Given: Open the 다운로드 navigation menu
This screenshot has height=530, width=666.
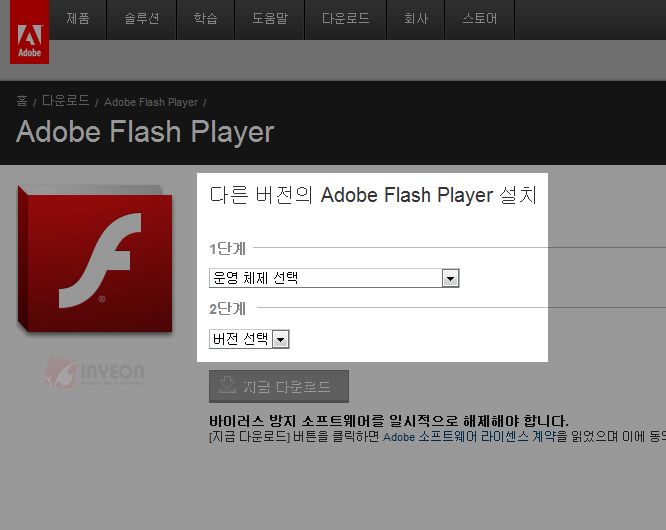Looking at the screenshot, I should pos(345,19).
